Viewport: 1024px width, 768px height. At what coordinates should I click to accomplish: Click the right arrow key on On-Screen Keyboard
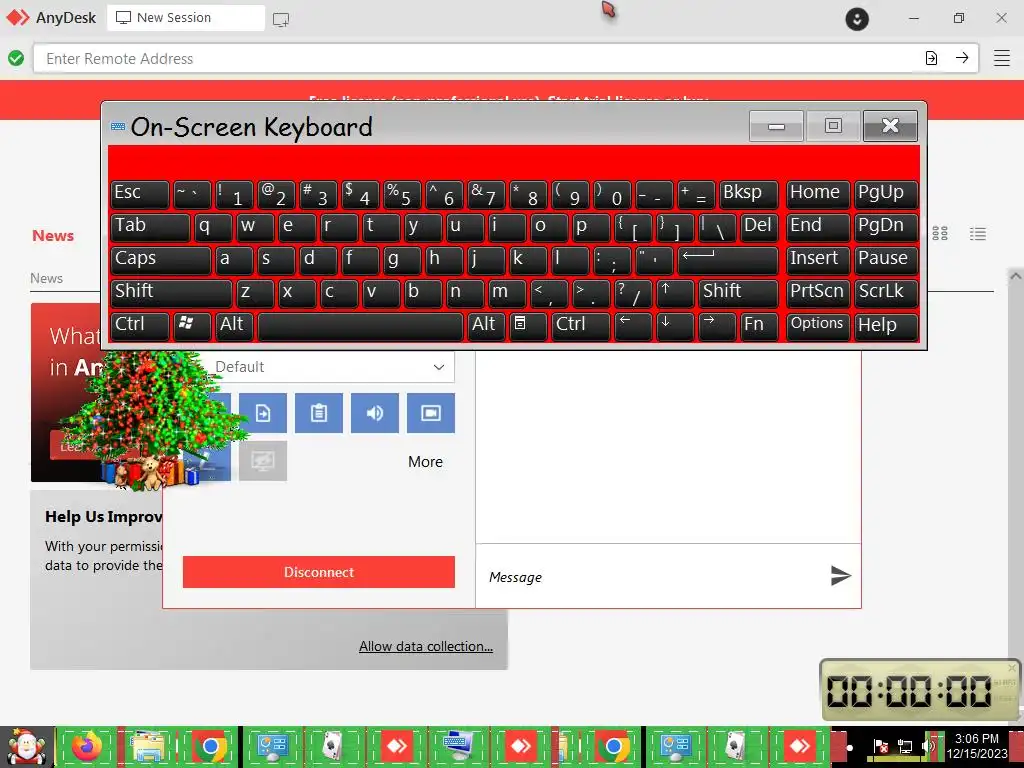(x=716, y=325)
